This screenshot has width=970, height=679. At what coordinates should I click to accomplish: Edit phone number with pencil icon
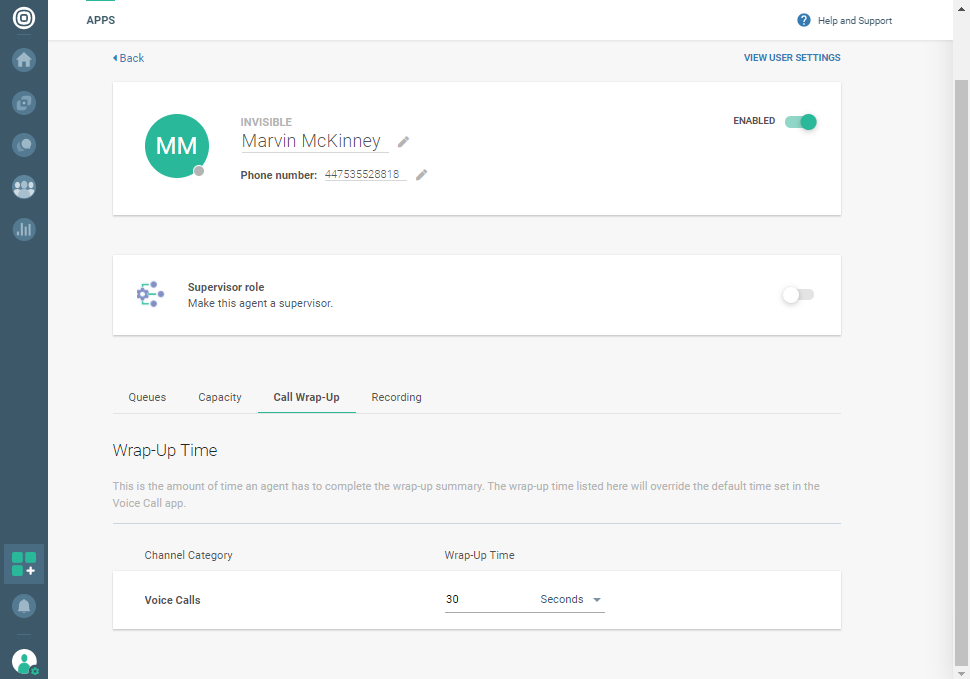tap(422, 175)
